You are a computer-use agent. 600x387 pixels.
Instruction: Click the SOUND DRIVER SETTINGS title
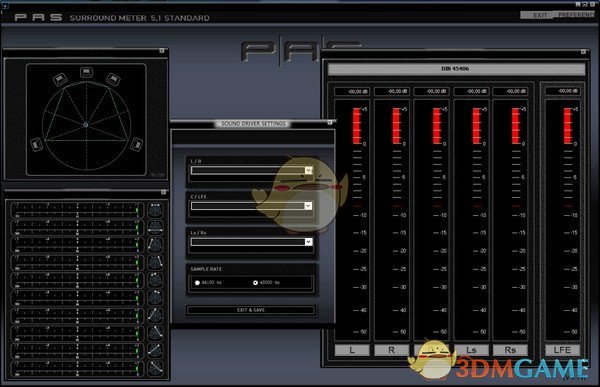tap(253, 124)
